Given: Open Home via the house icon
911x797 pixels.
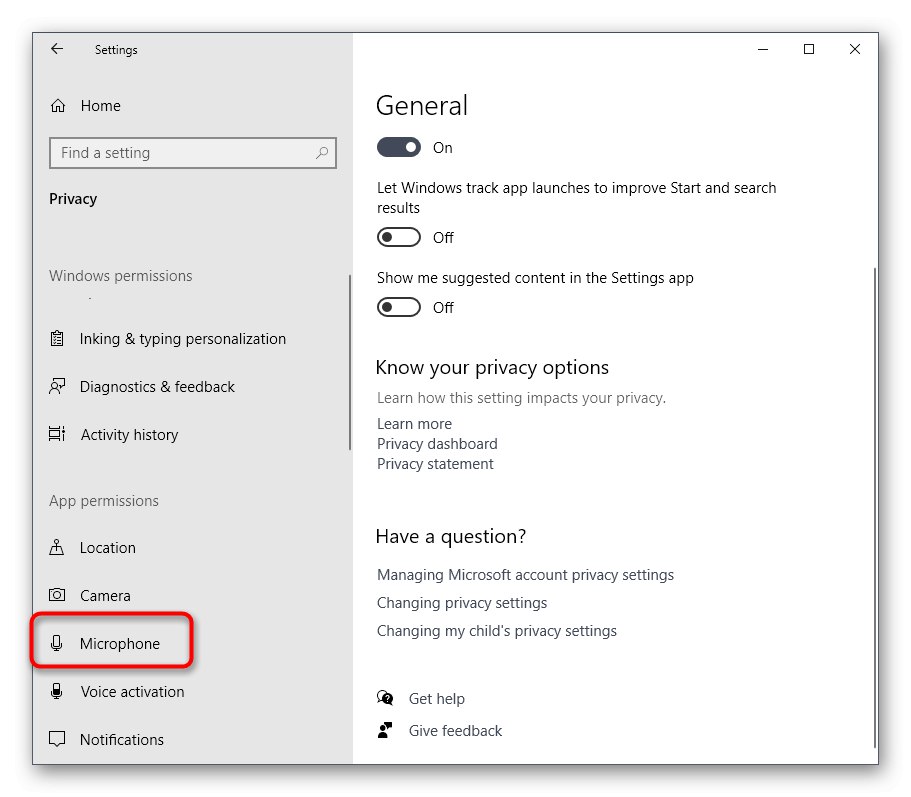Looking at the screenshot, I should tap(58, 106).
